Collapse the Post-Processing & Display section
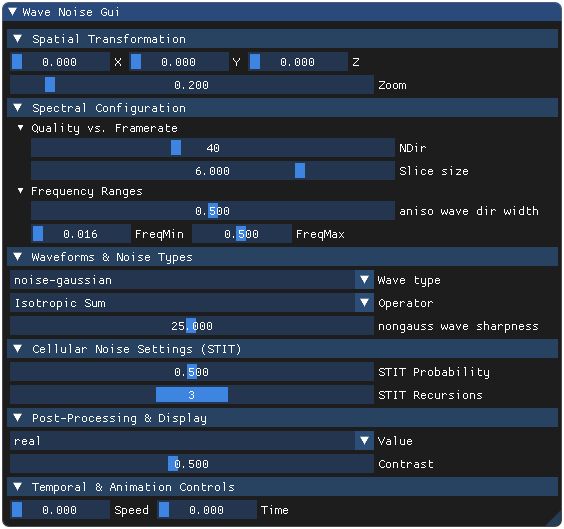 [282, 418]
